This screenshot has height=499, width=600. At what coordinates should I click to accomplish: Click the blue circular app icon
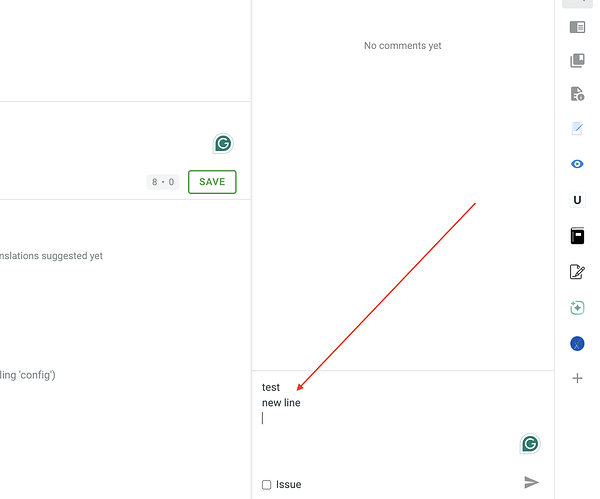tap(577, 343)
